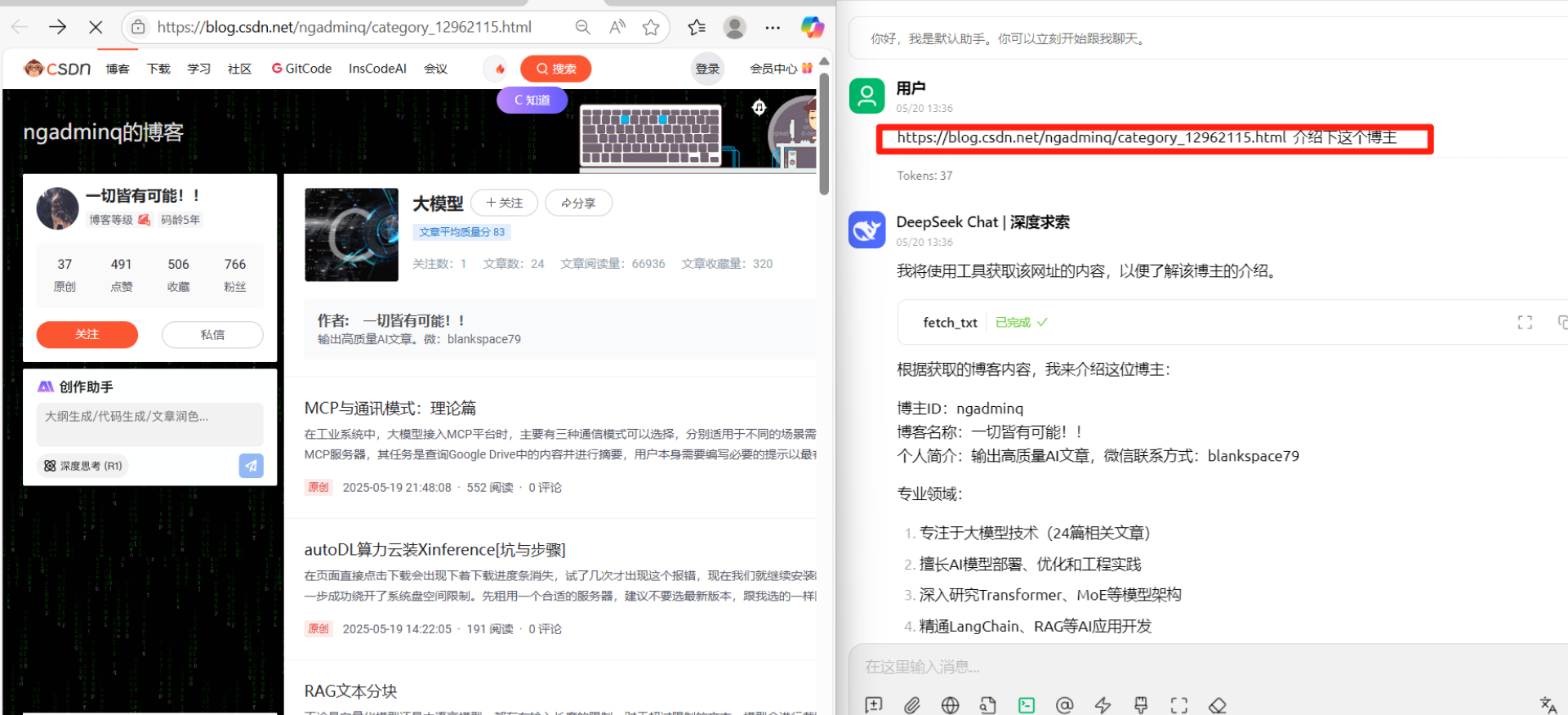Click the send arrow in 创作助手
This screenshot has height=715, width=1568.
point(251,466)
